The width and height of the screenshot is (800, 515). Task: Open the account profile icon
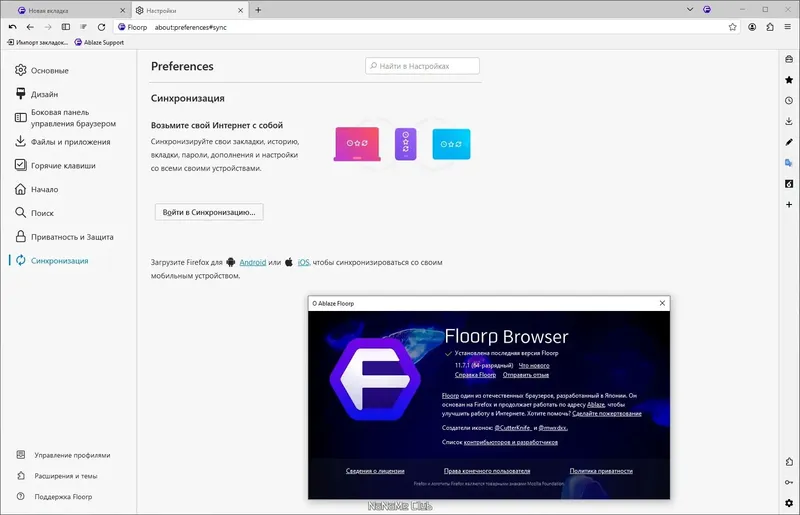click(752, 27)
